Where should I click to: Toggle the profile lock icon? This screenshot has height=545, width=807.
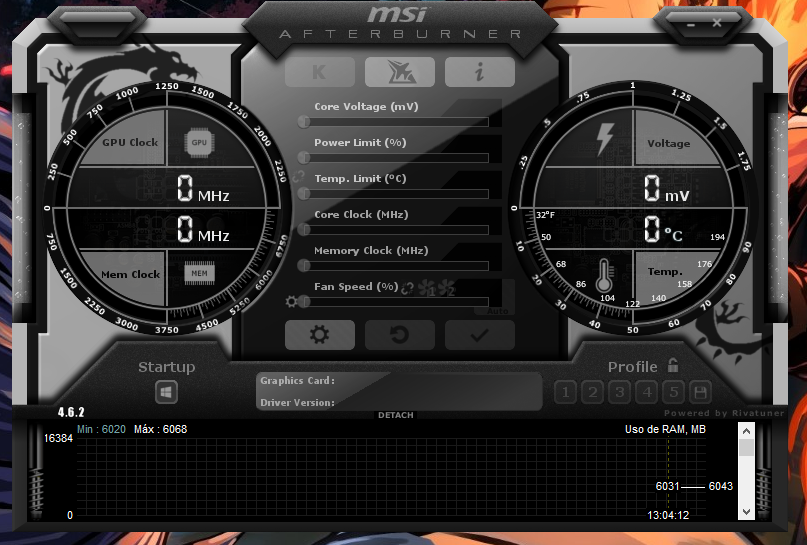(x=673, y=365)
